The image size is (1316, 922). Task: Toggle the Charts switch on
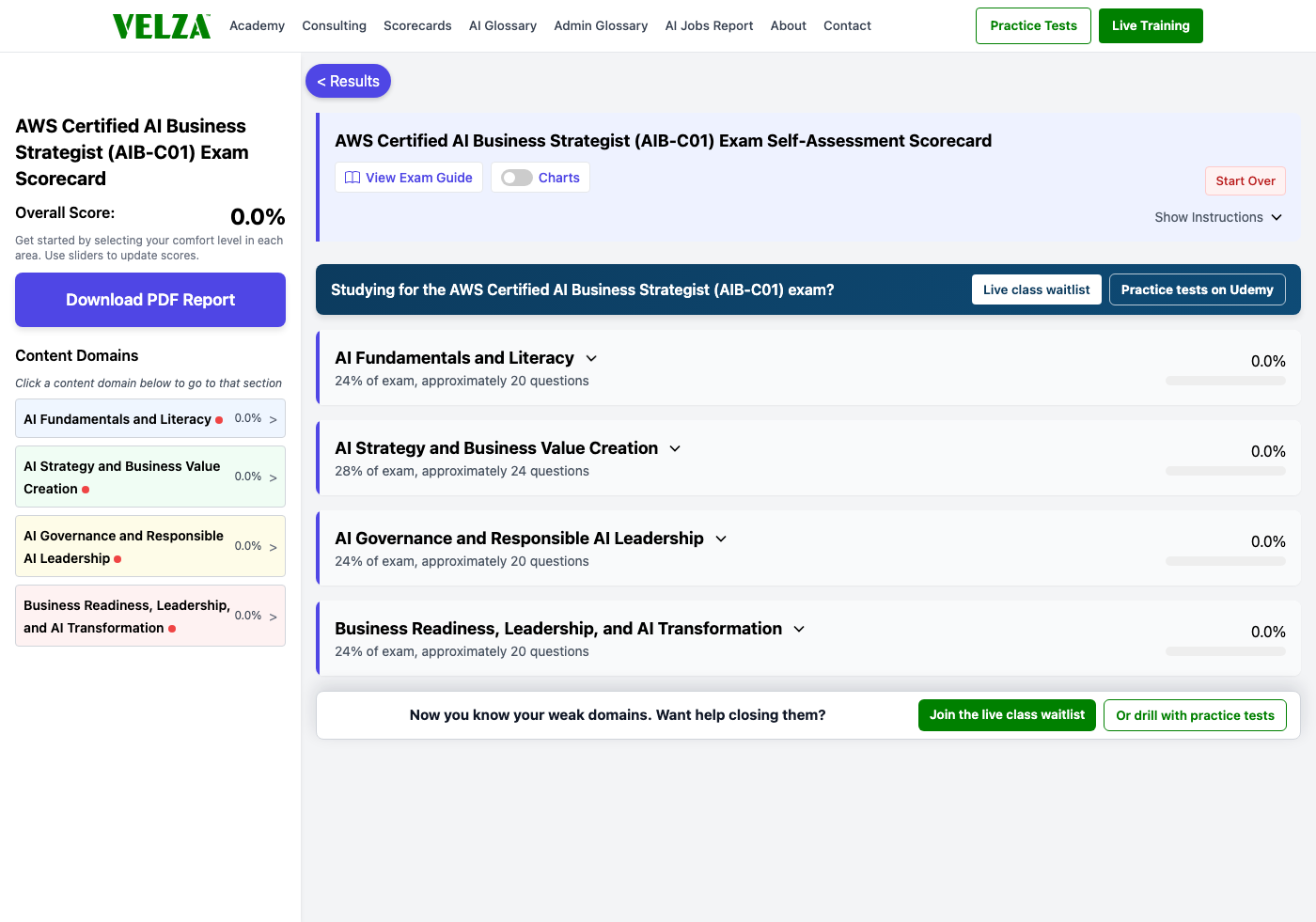click(x=517, y=178)
